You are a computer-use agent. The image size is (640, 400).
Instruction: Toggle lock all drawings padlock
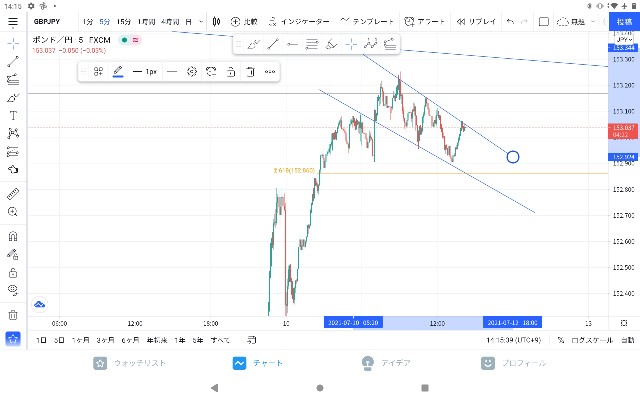pos(13,272)
